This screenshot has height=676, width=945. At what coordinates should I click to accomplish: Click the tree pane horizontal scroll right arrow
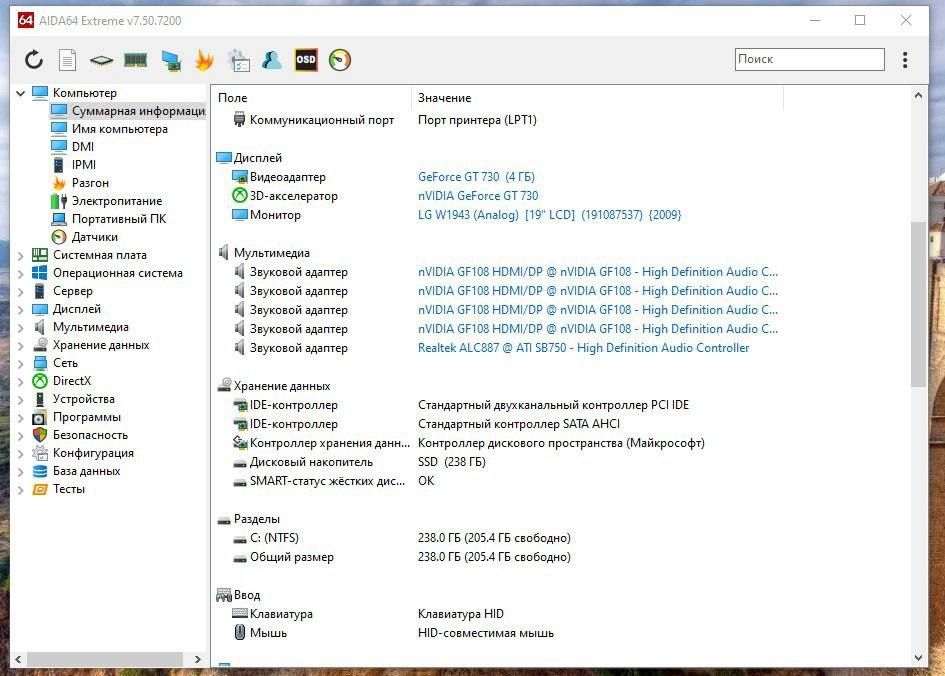[198, 659]
